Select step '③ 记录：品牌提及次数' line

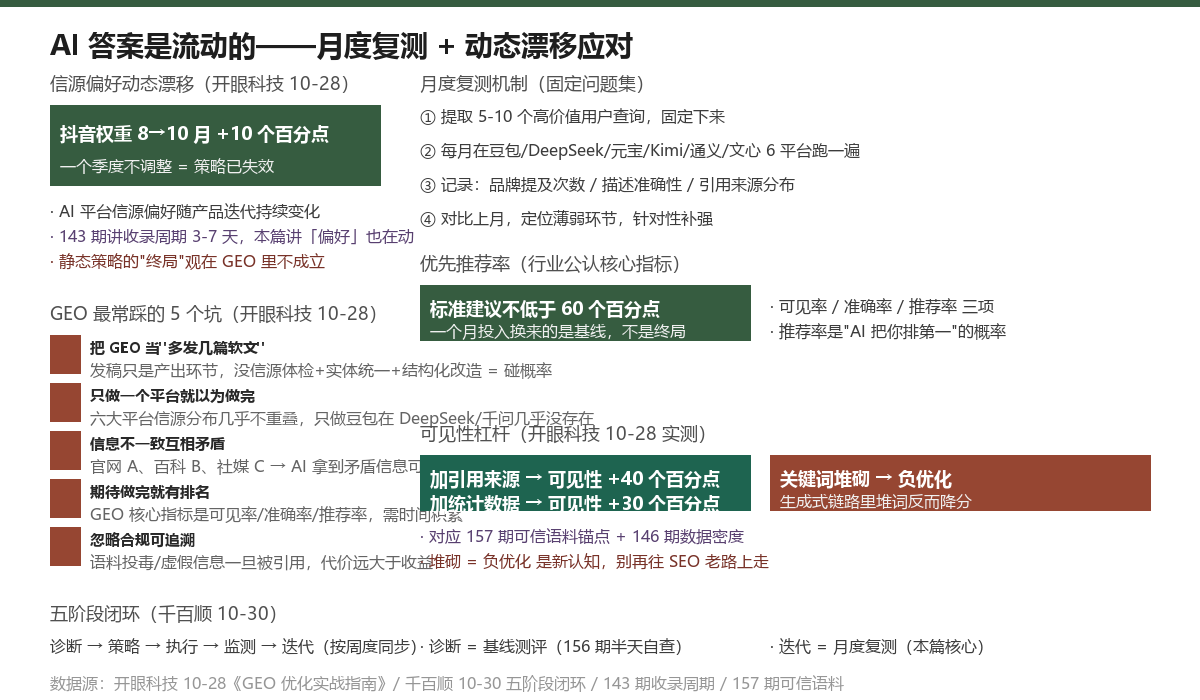pos(608,185)
